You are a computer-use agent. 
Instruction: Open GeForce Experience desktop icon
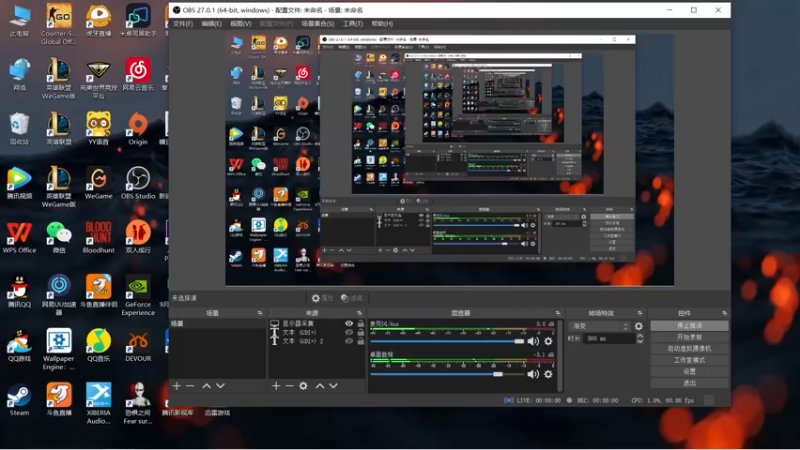click(x=138, y=295)
